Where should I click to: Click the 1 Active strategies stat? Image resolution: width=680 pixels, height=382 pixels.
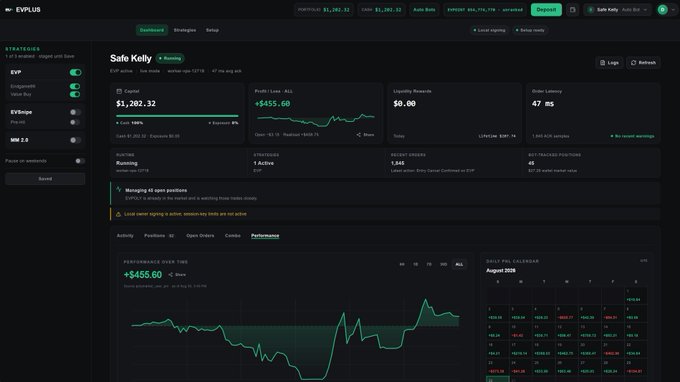tap(264, 163)
